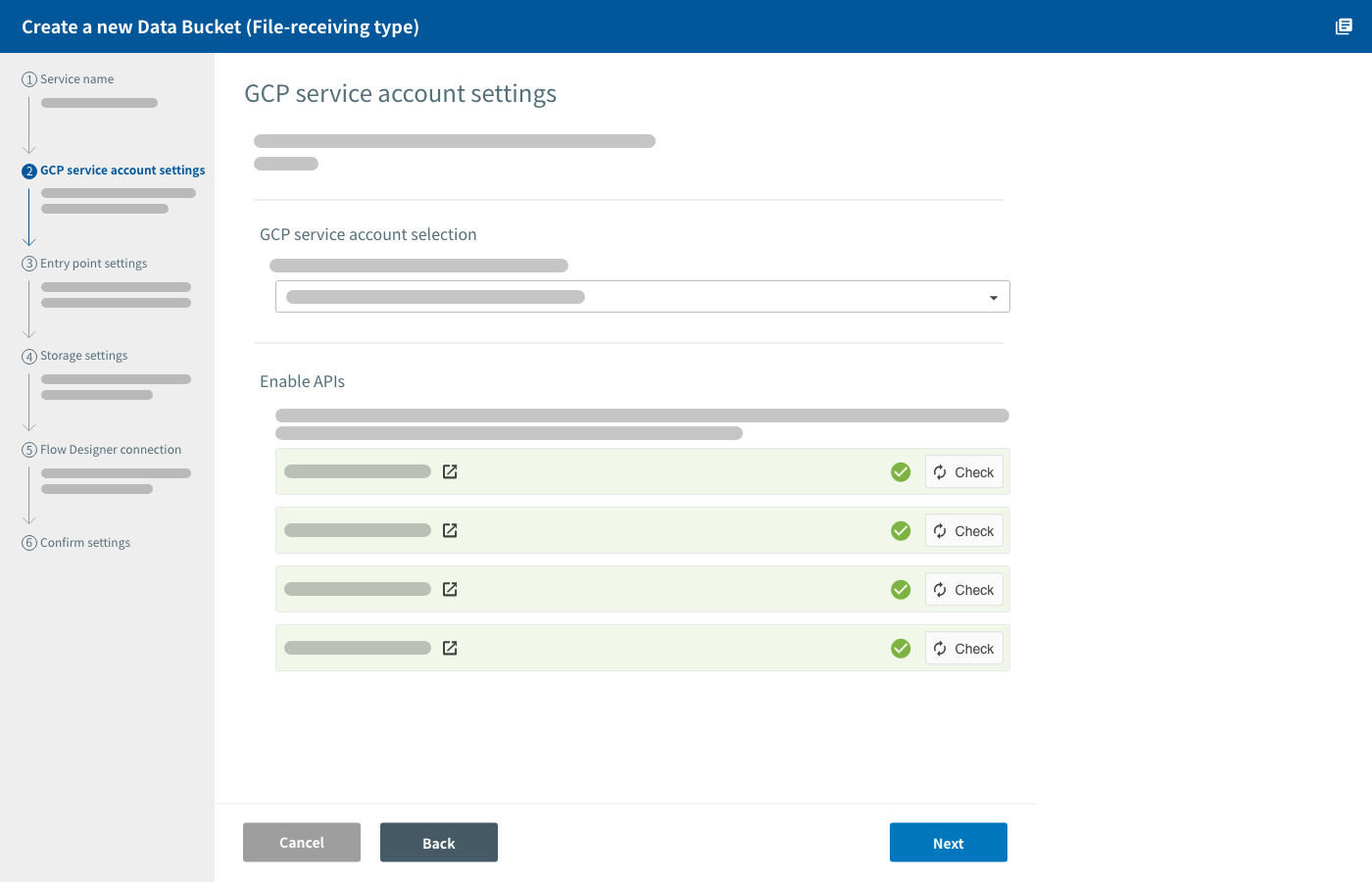Viewport: 1372px width, 882px height.
Task: Open external link in third API row
Action: [450, 589]
